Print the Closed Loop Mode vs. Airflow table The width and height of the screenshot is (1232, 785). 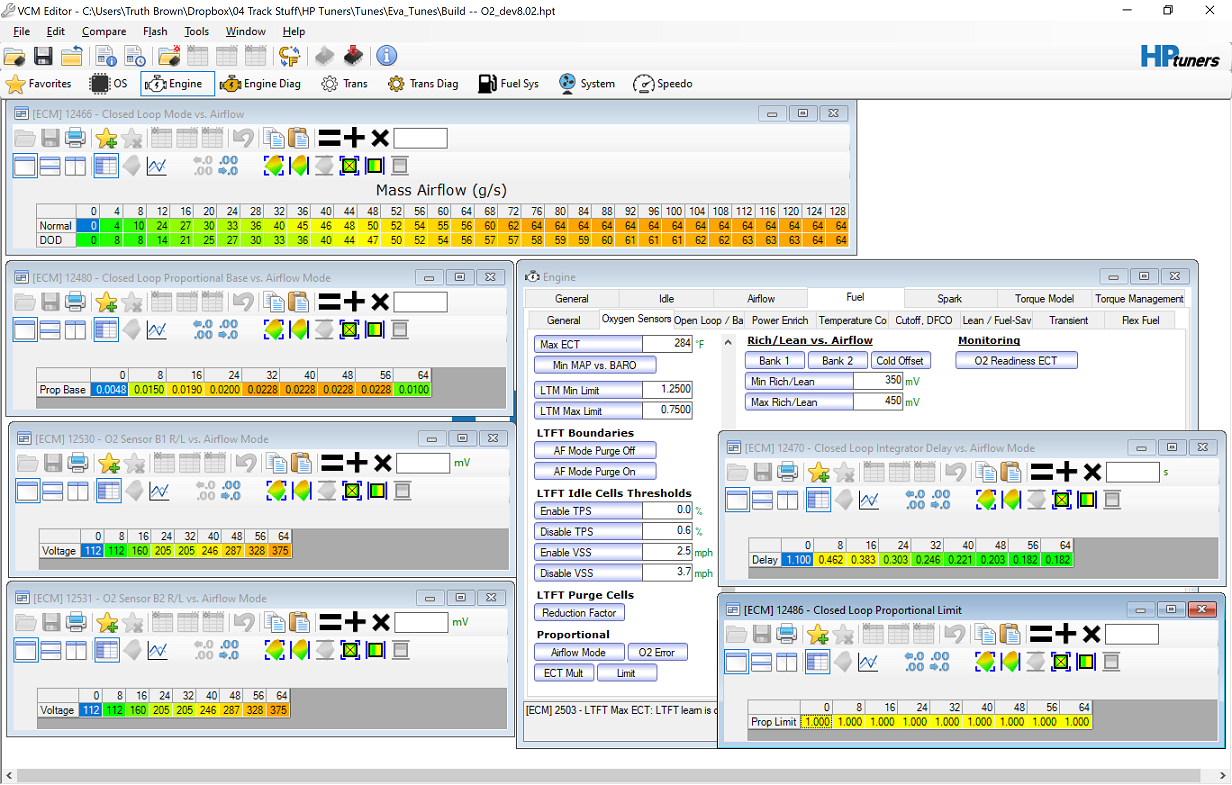75,138
